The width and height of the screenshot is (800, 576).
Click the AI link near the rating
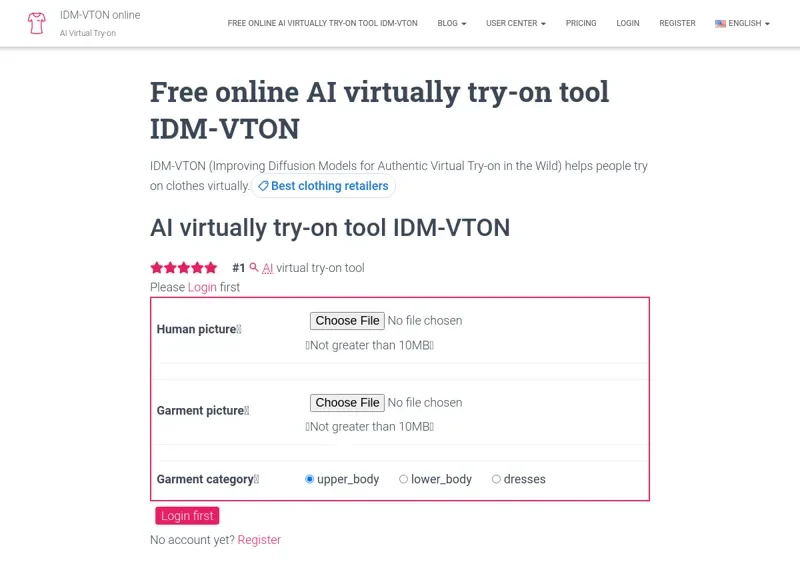[266, 267]
